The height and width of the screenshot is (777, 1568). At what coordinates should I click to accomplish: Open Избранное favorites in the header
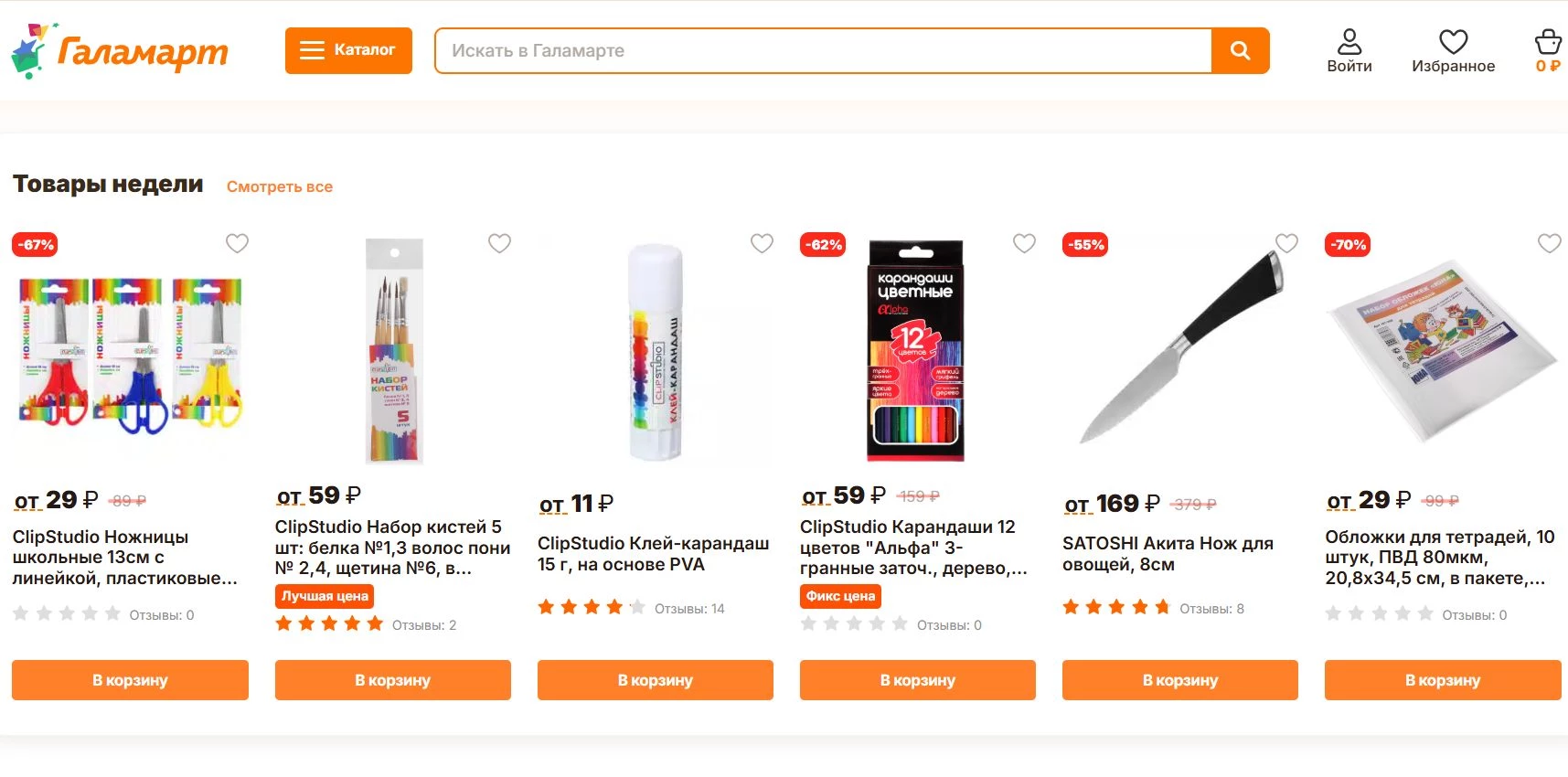[1453, 50]
